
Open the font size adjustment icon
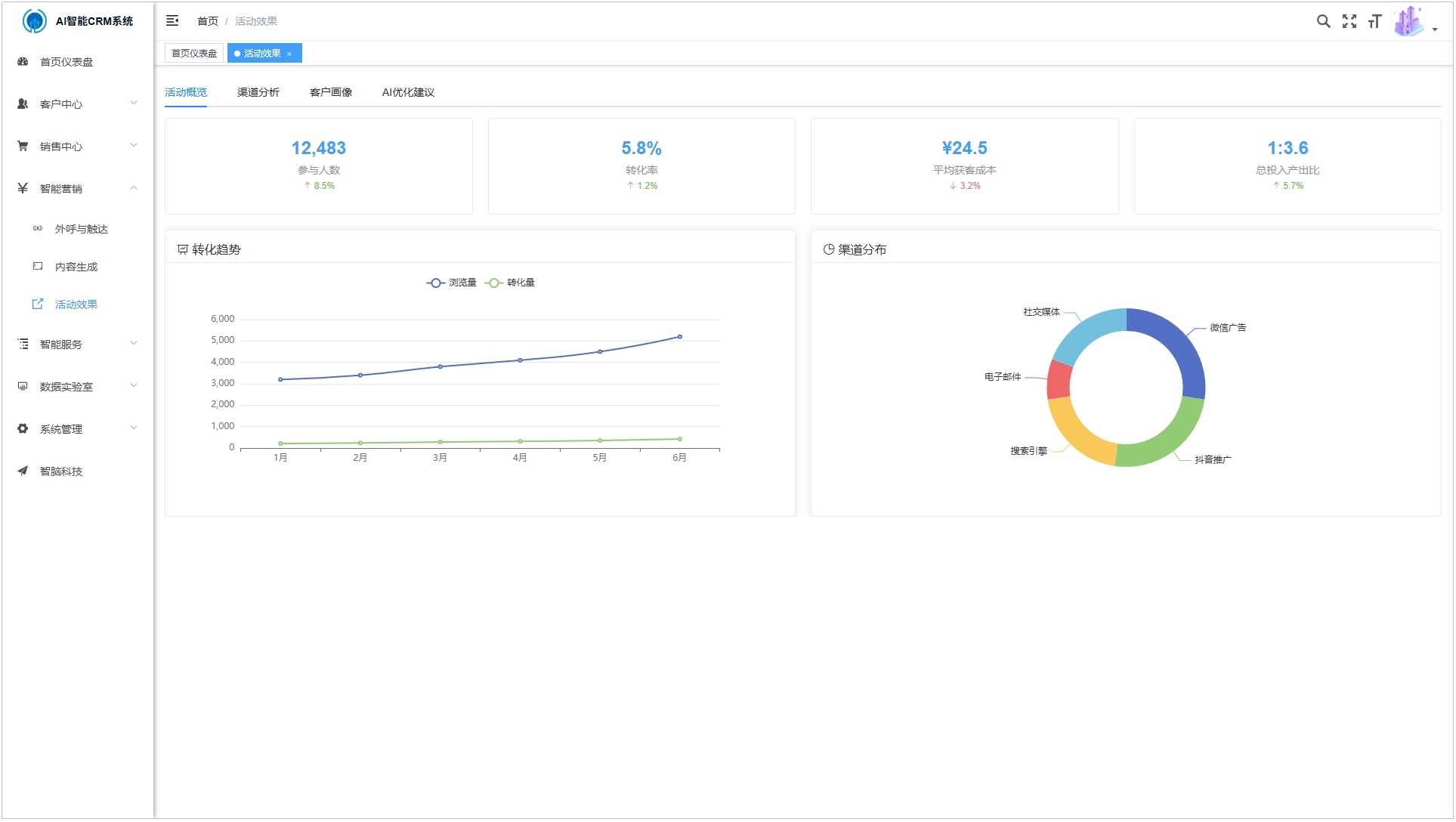click(x=1374, y=21)
